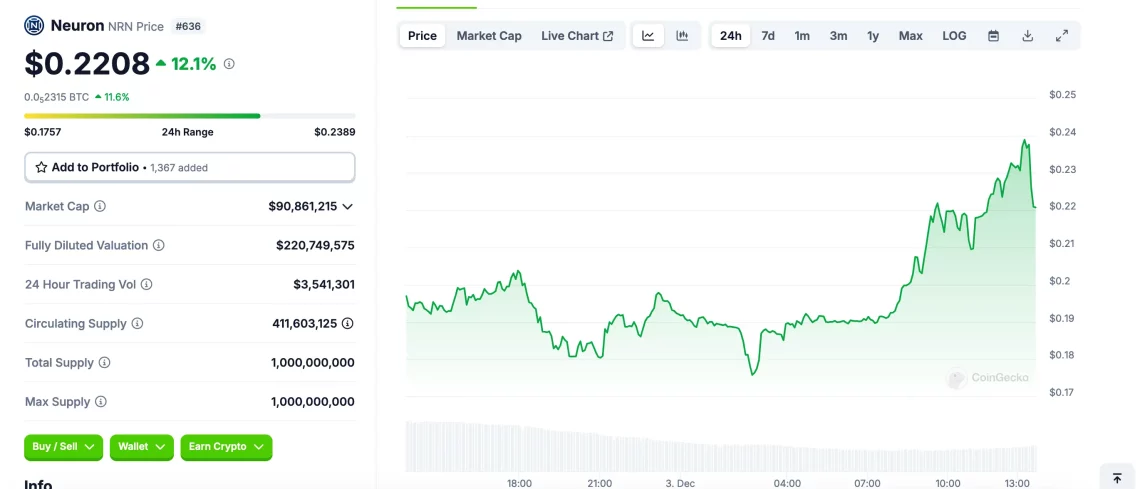Click the Market Cap info icon
1140x489 pixels.
(100, 207)
